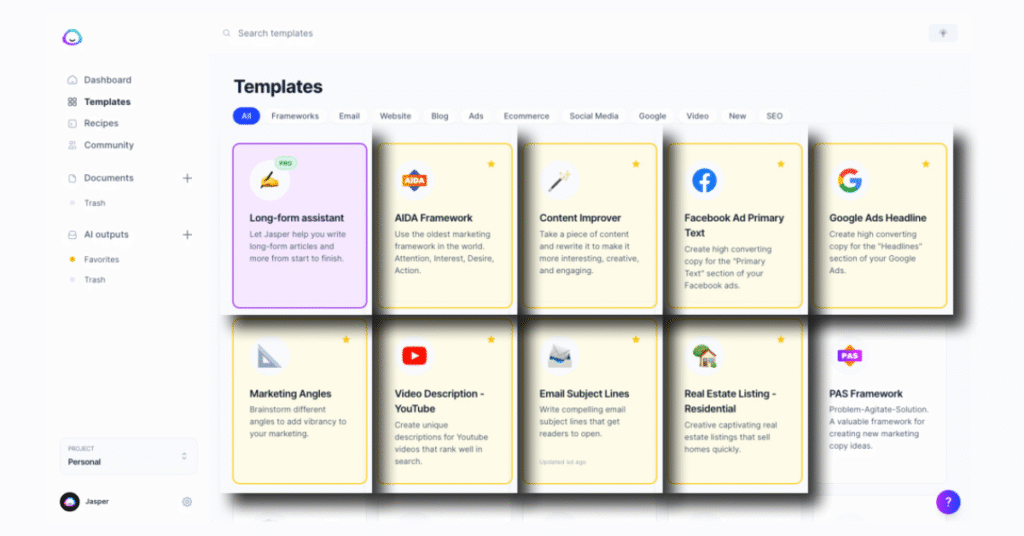Open Facebook Ad Primary Text template
Screen dimensions: 1024x536
(735, 226)
